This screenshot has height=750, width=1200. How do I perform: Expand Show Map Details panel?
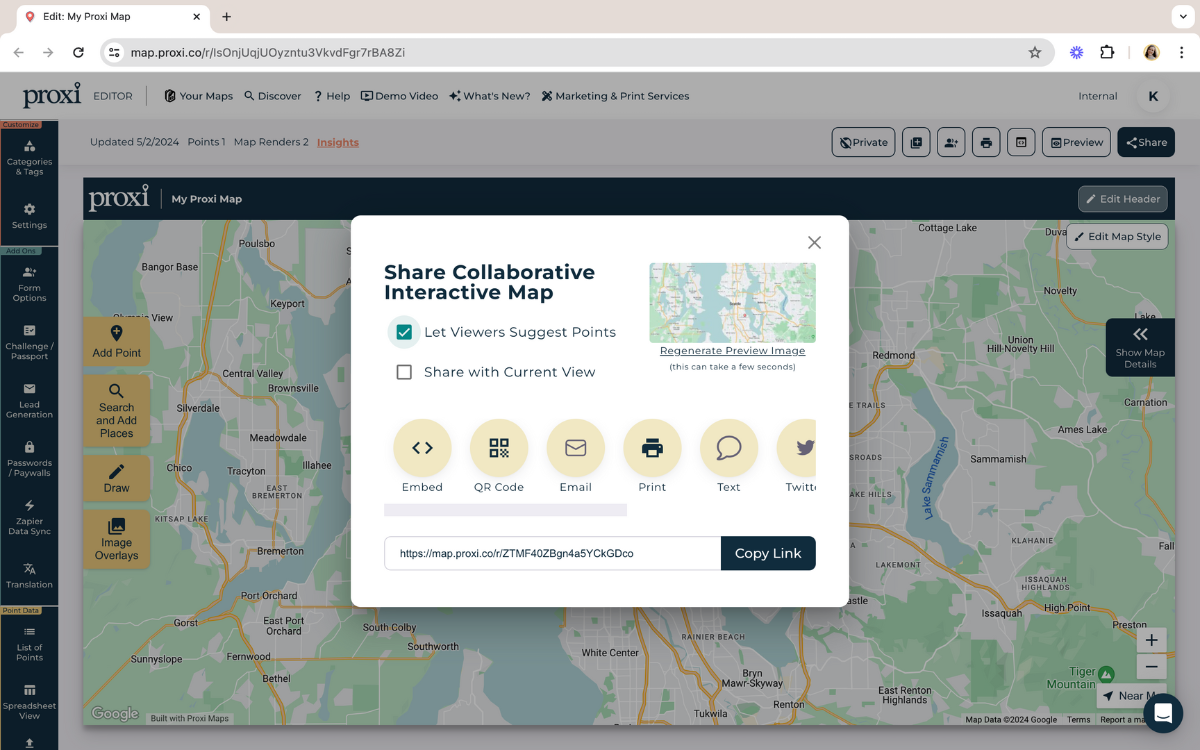point(1140,347)
